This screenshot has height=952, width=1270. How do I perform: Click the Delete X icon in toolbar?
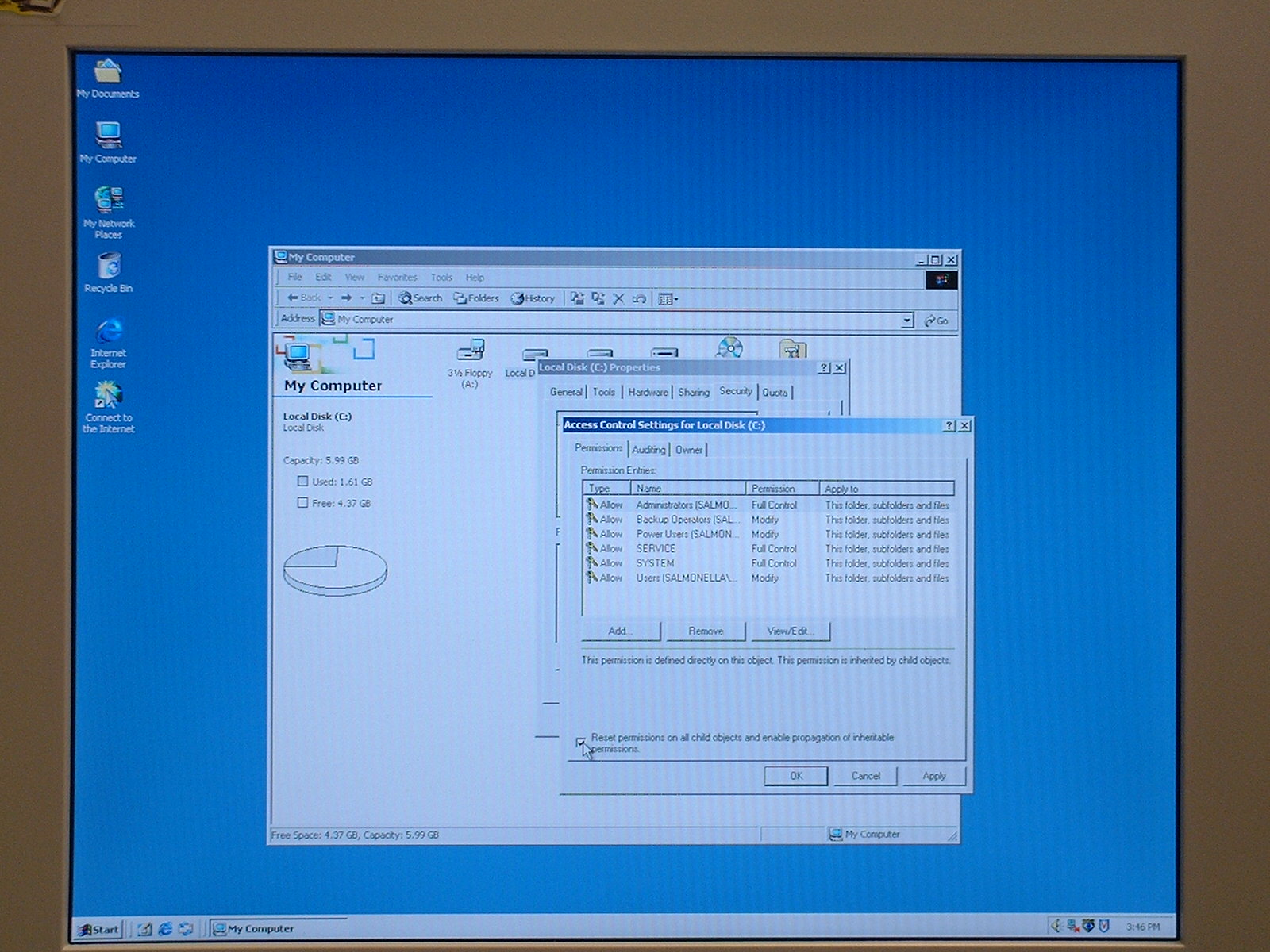pos(618,299)
